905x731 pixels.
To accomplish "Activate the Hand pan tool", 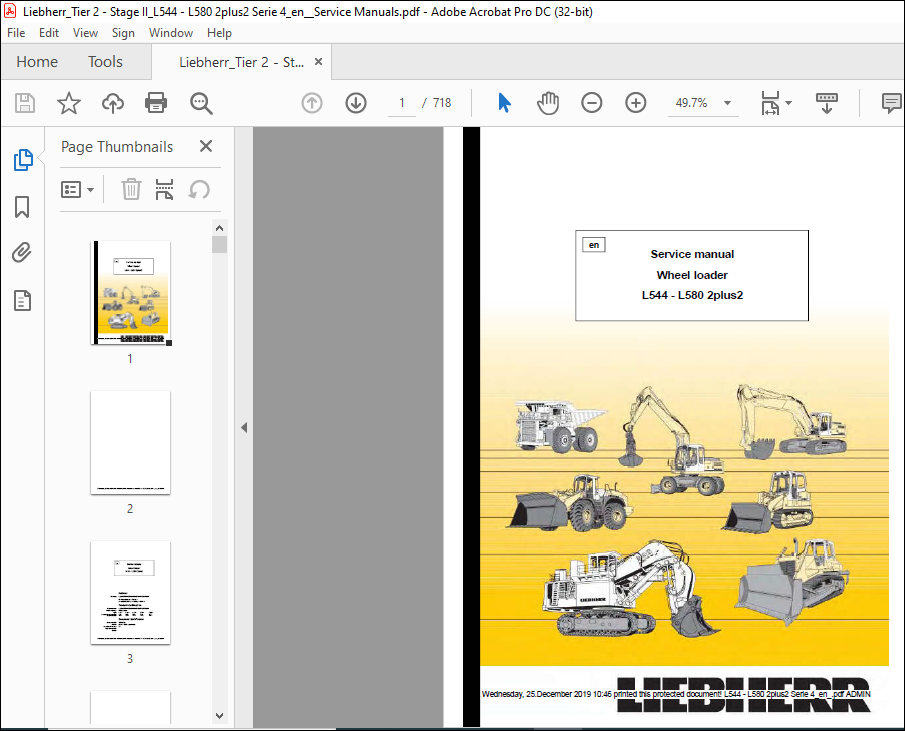I will 548,103.
